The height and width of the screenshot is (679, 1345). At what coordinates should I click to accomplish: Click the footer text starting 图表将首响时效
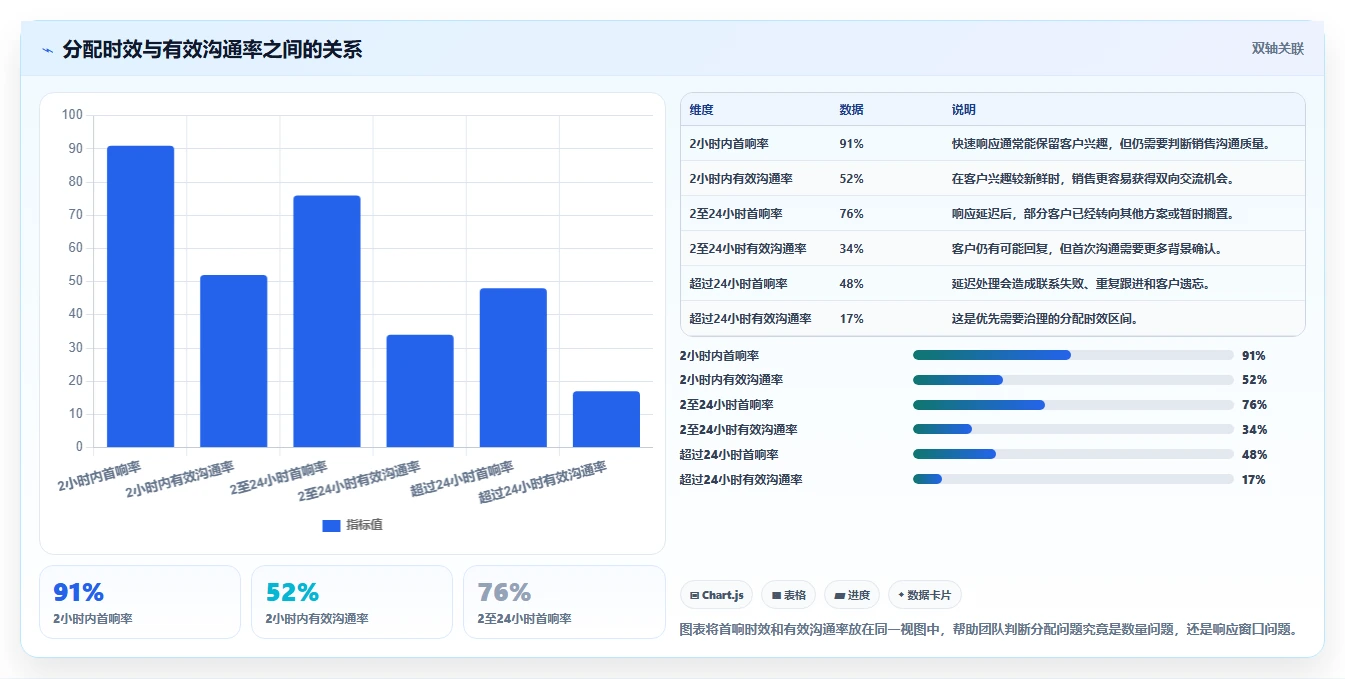(x=989, y=630)
